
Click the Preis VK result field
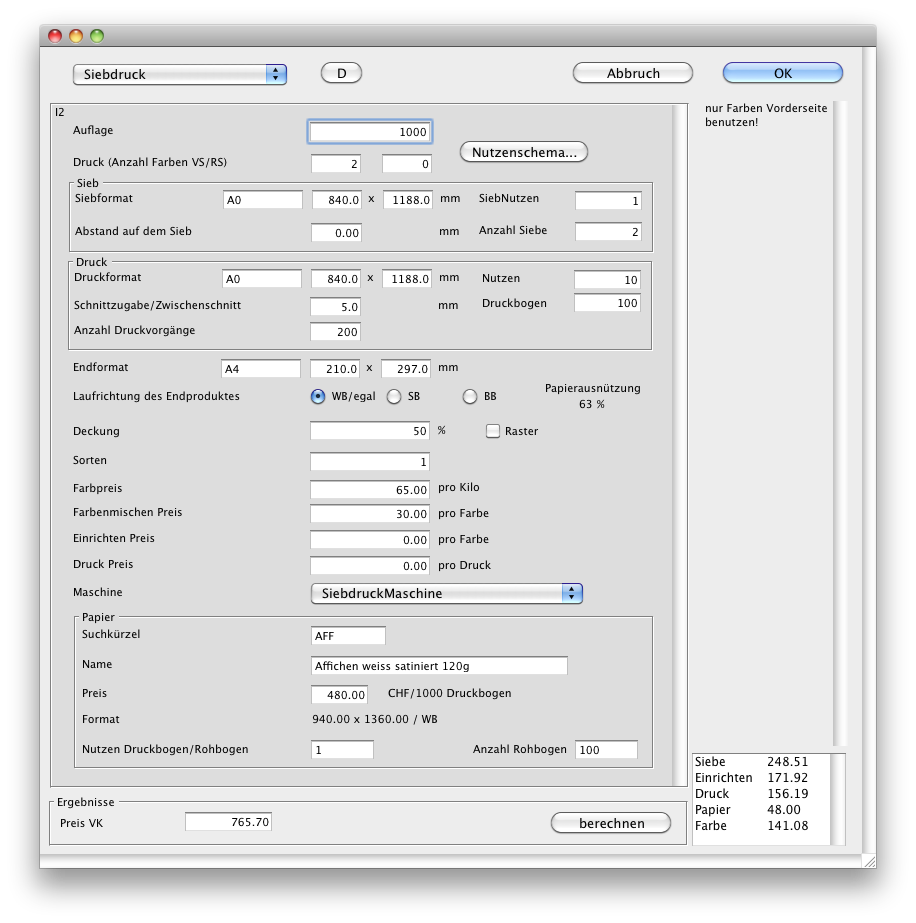(228, 822)
